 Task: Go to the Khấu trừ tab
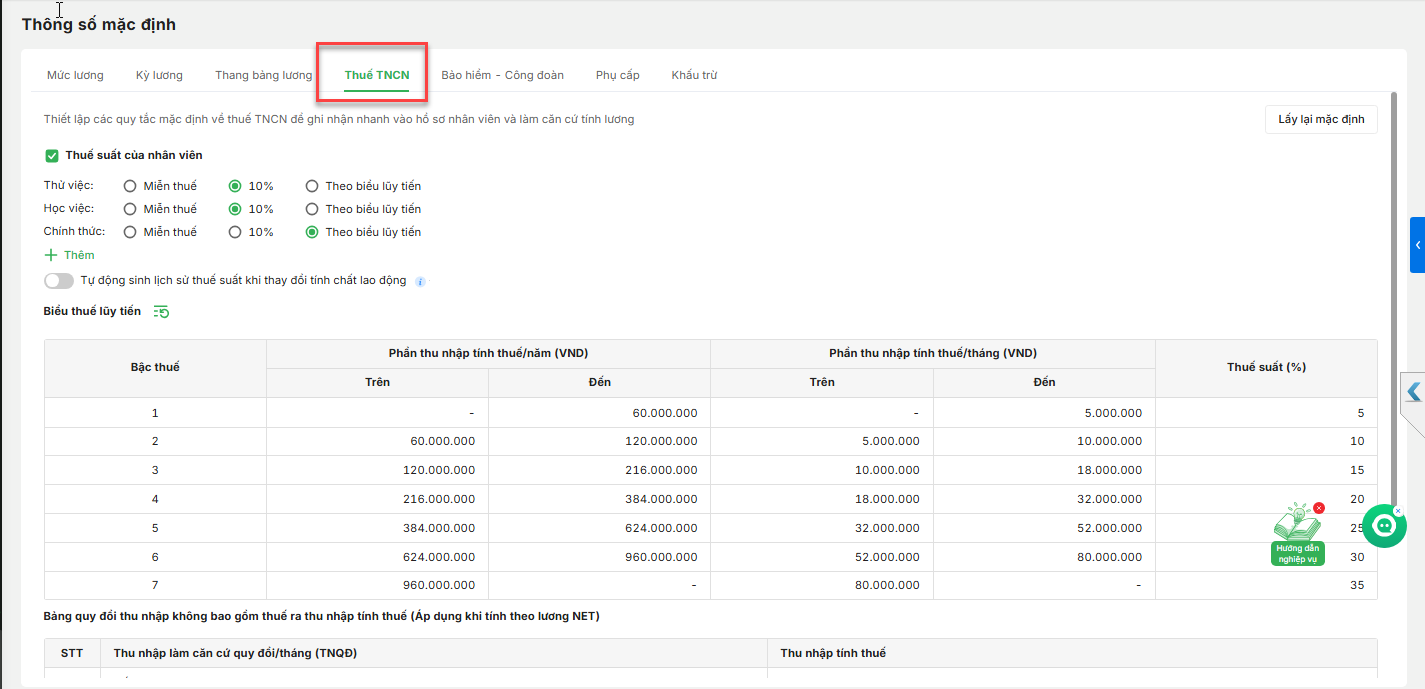click(x=694, y=75)
